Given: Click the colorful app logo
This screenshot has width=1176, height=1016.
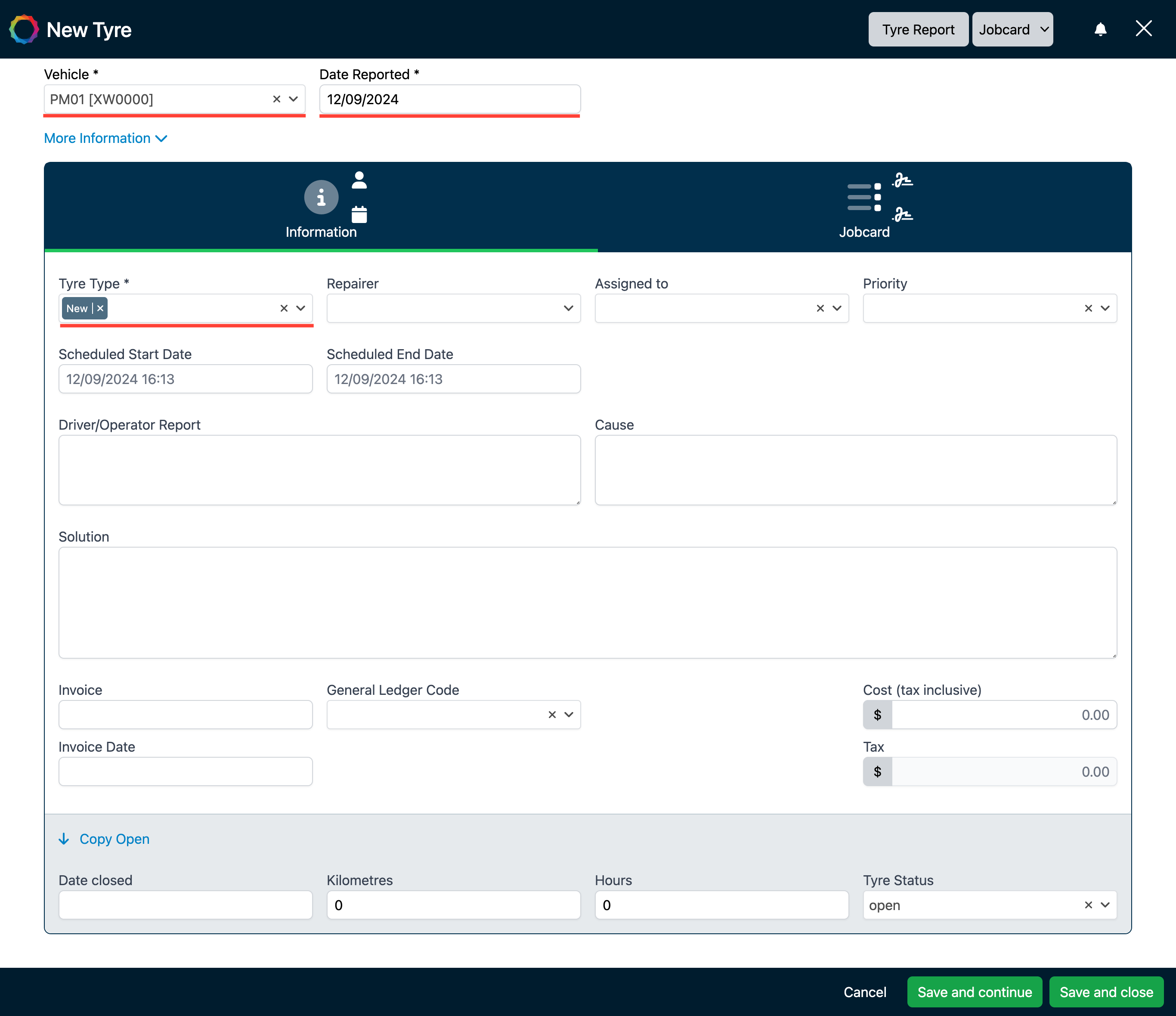Looking at the screenshot, I should coord(24,30).
